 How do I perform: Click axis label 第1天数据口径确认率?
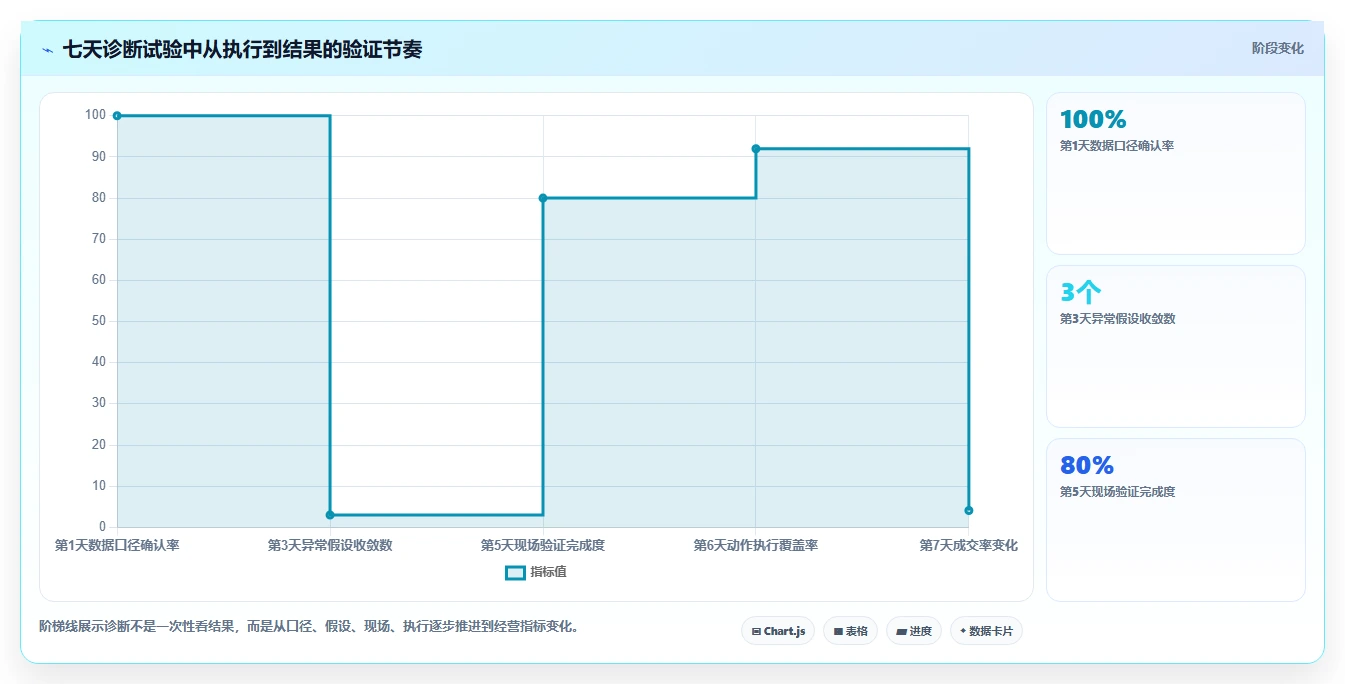(x=117, y=546)
